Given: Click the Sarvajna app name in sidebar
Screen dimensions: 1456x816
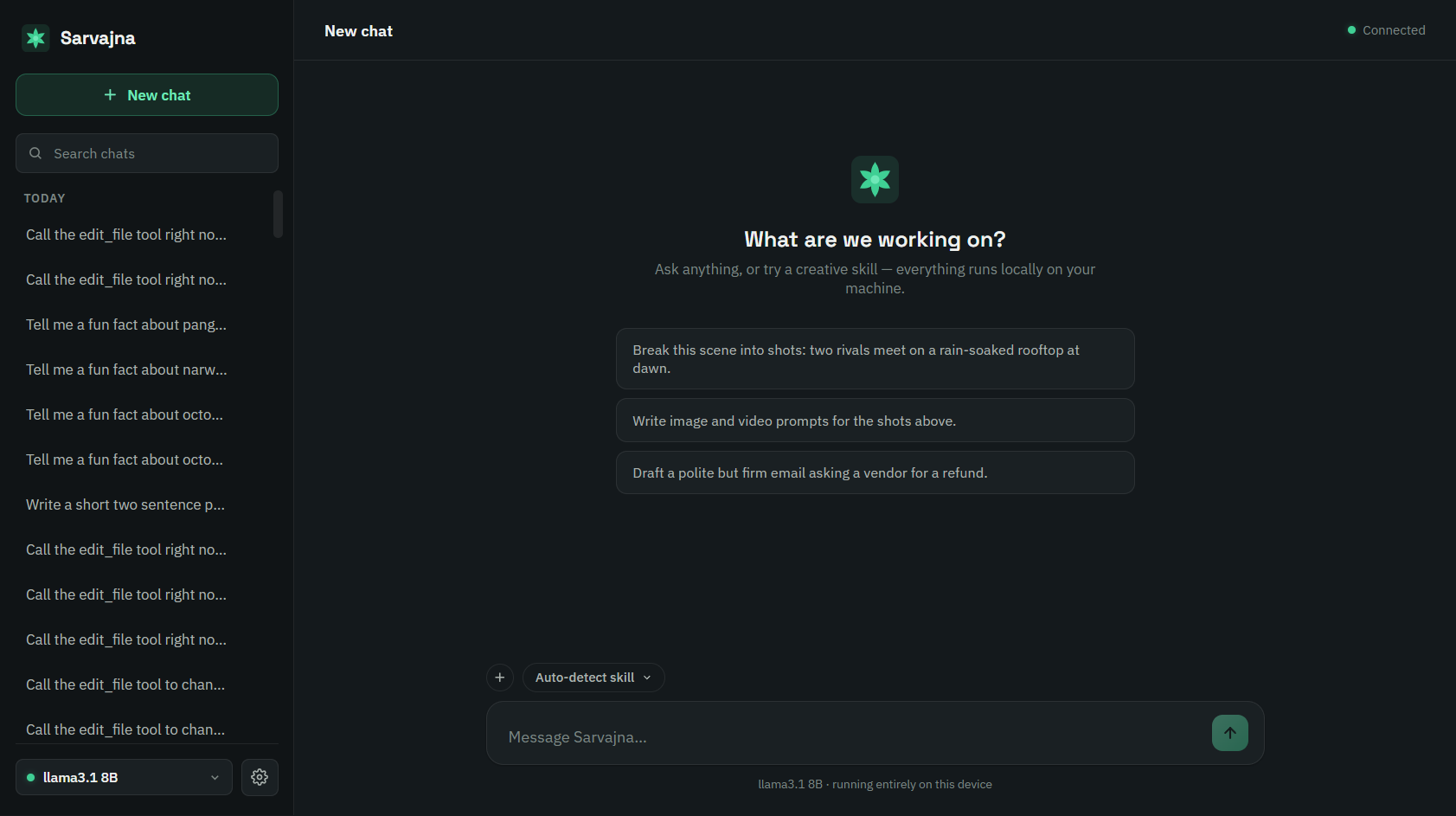Looking at the screenshot, I should (98, 38).
